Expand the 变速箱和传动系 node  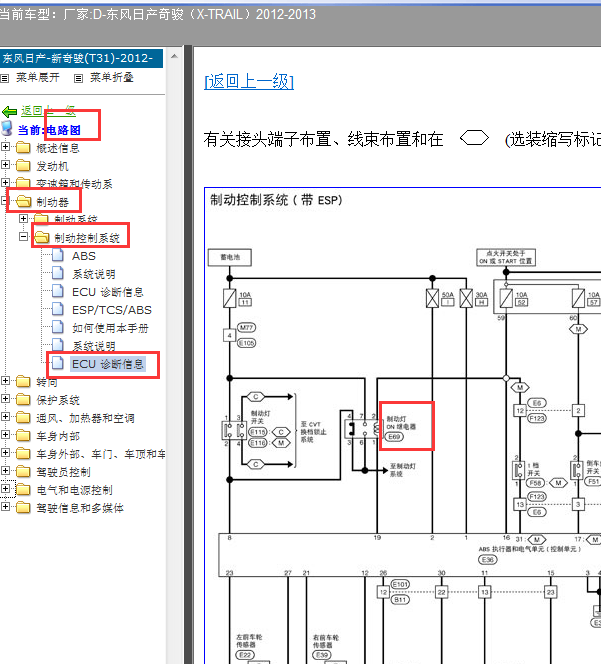point(5,183)
